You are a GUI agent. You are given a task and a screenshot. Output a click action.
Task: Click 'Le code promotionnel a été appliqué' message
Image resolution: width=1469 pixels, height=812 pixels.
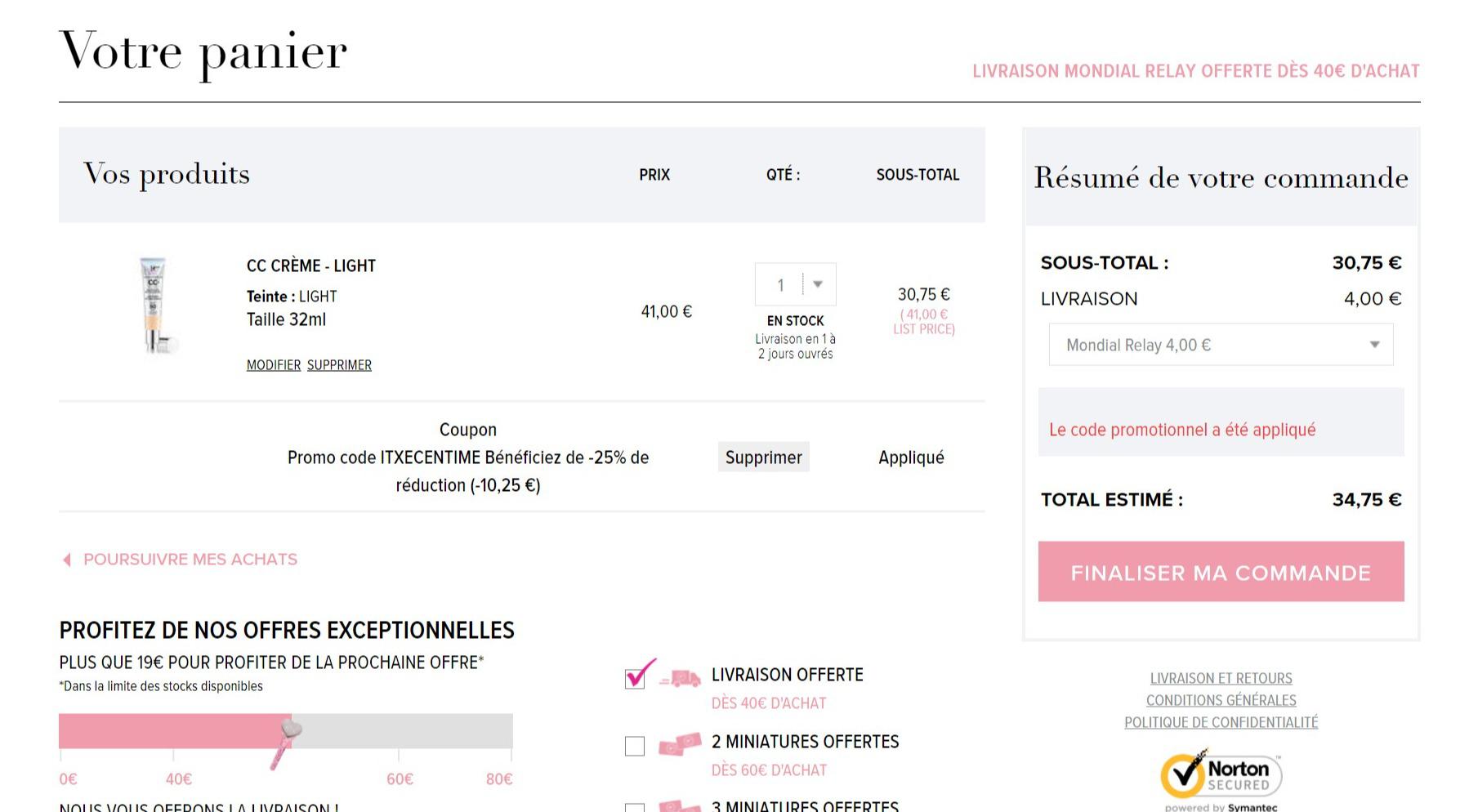pyautogui.click(x=1182, y=430)
